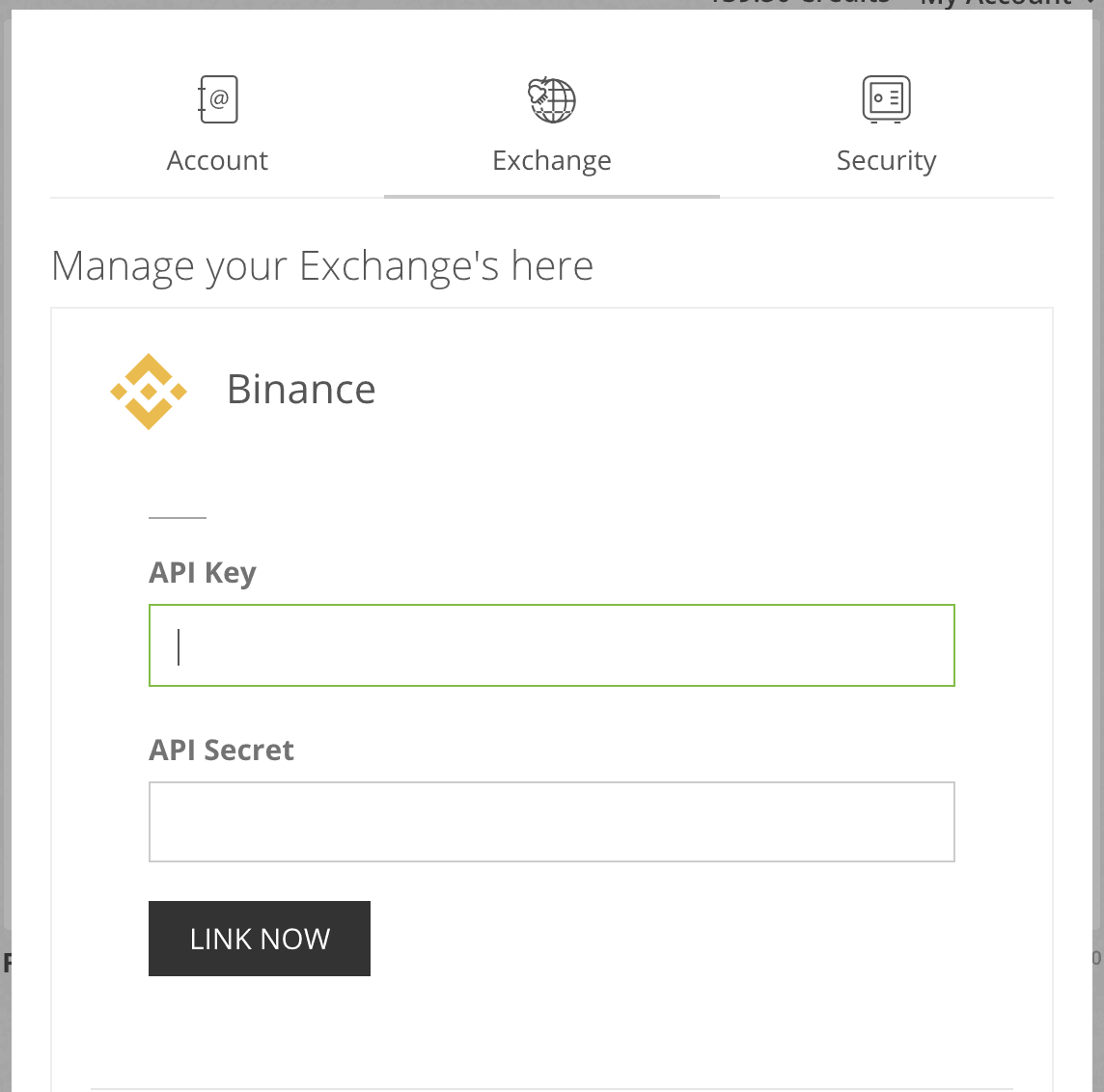Click the Binance logo icon
This screenshot has width=1104, height=1092.
pos(149,392)
